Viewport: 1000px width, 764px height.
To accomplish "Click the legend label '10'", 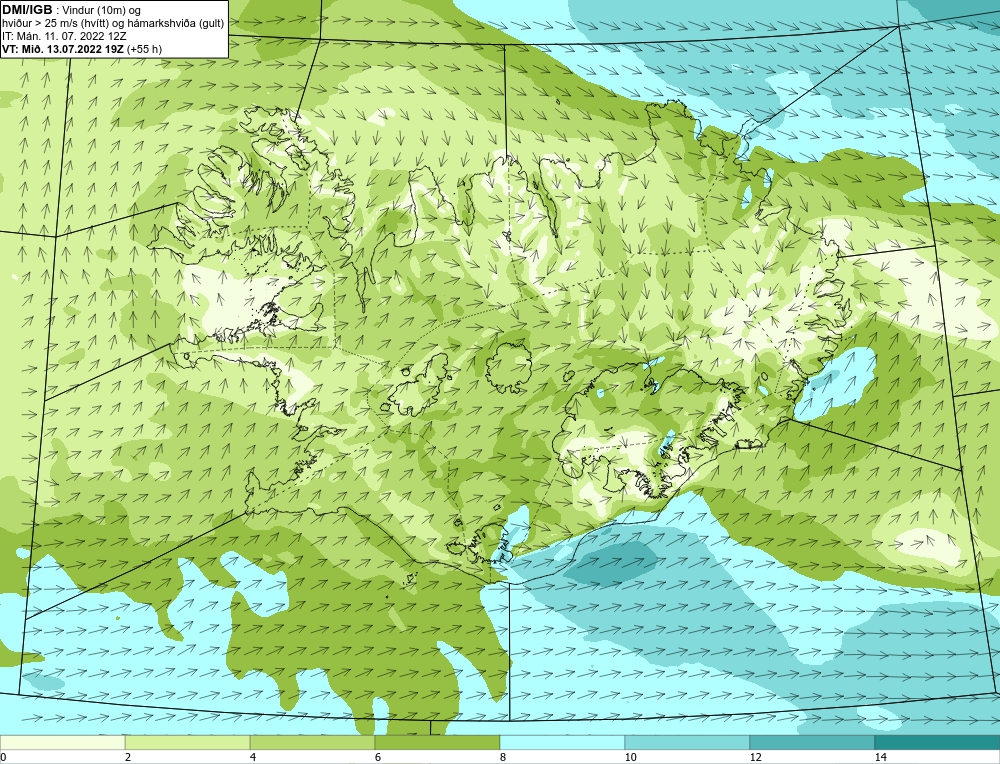I will pos(631,757).
